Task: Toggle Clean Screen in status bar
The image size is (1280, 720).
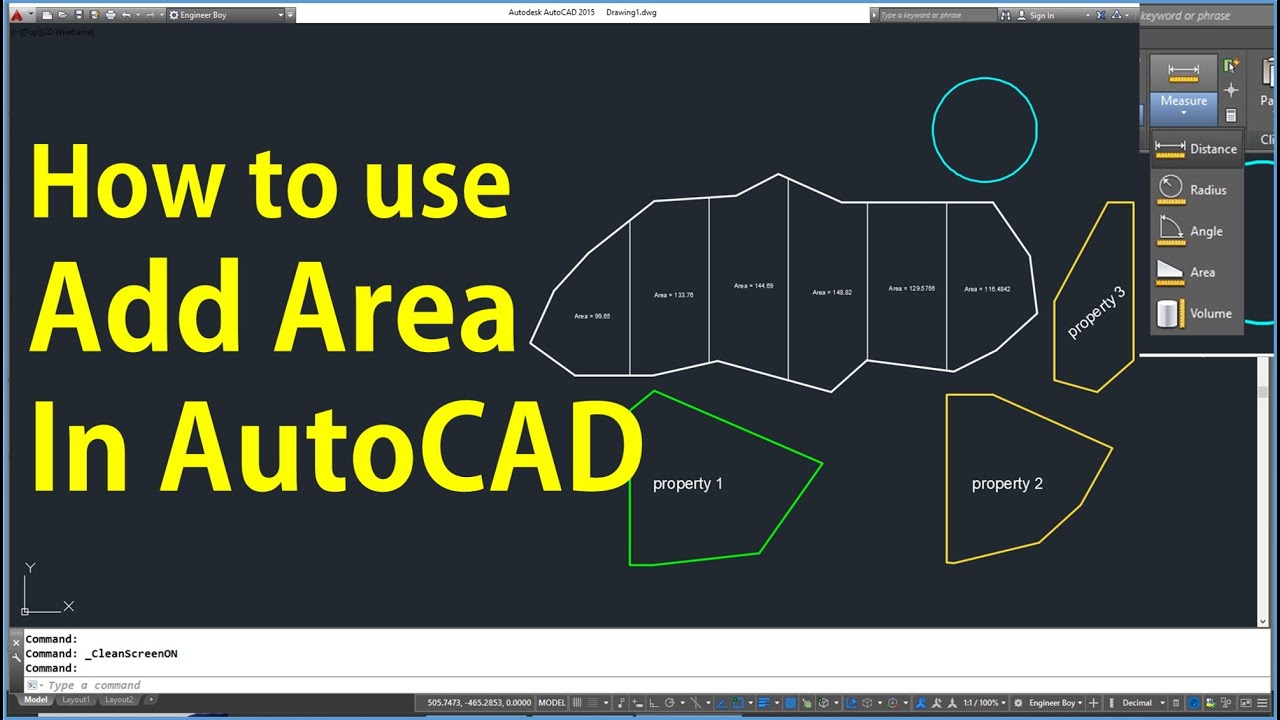Action: [1246, 703]
